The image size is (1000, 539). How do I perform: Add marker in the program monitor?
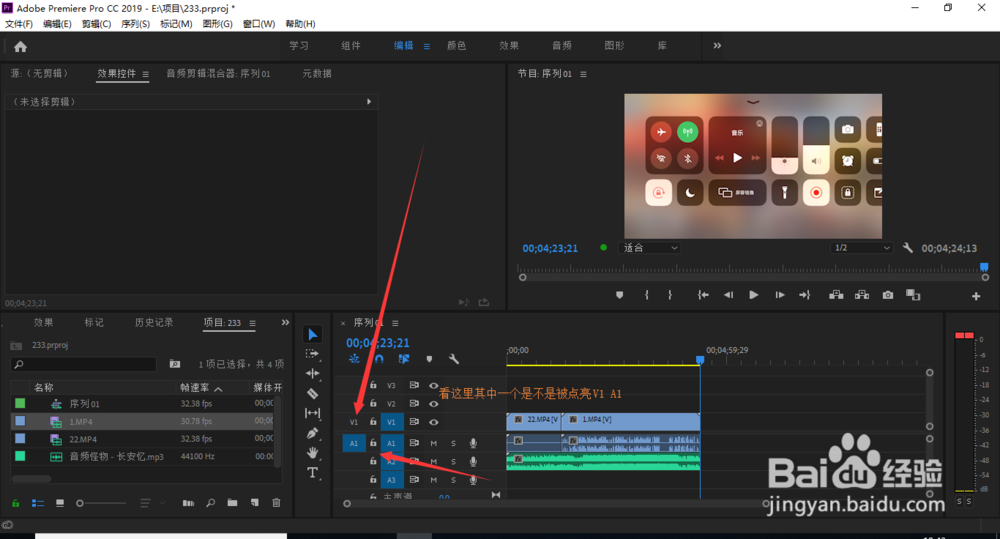[x=619, y=295]
